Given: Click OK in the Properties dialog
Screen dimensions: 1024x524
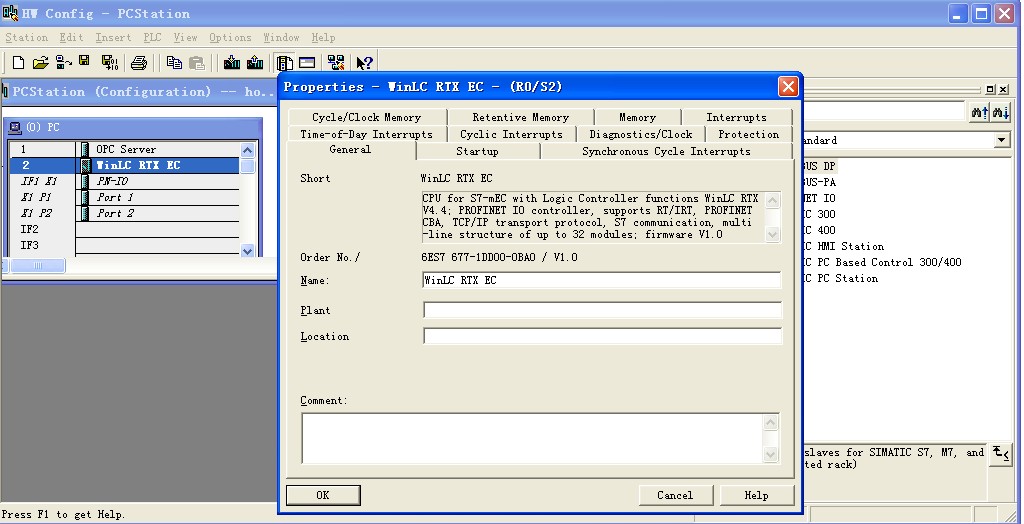Looking at the screenshot, I should pyautogui.click(x=323, y=495).
